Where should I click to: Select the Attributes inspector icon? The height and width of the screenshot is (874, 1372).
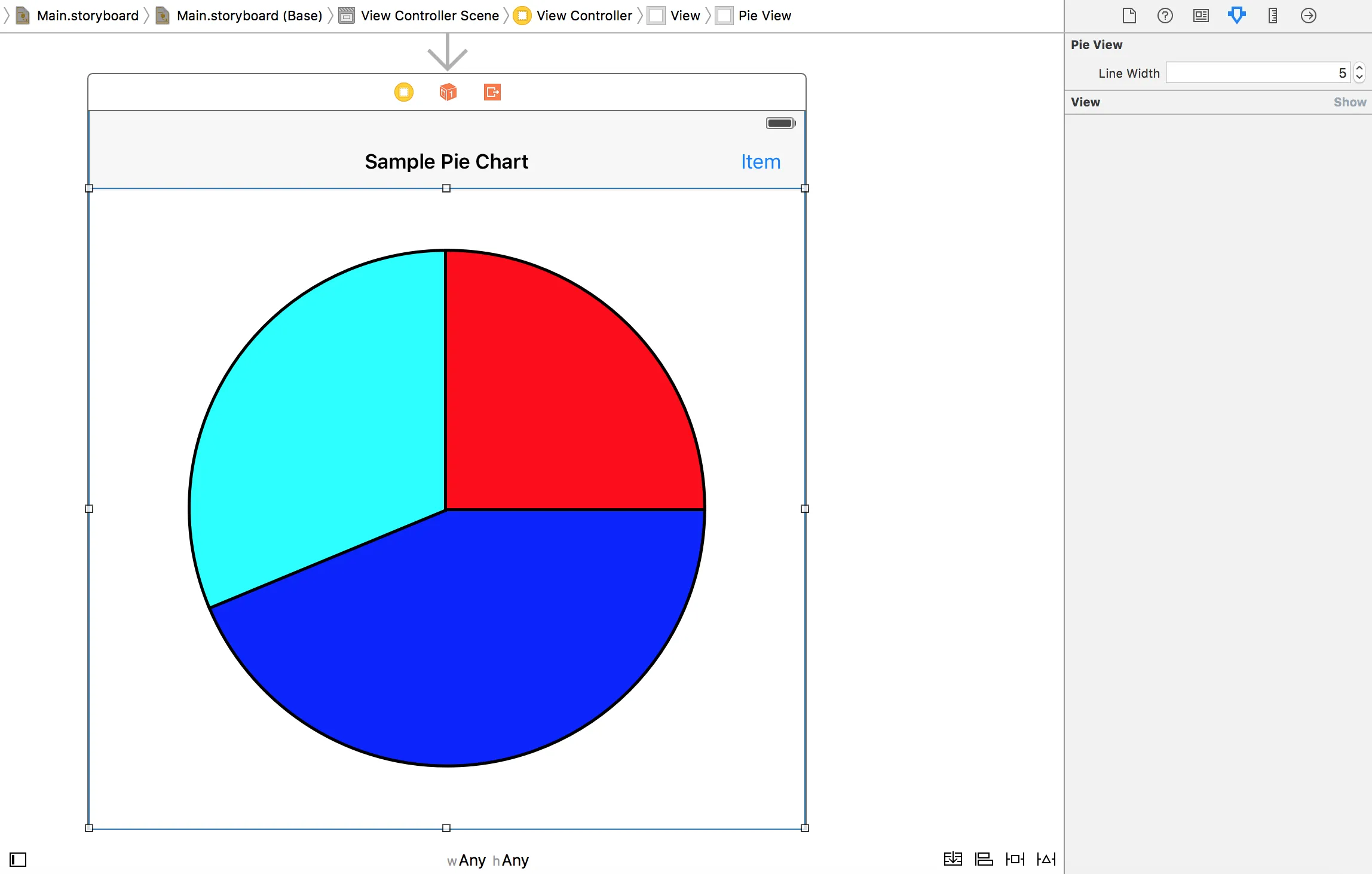[x=1236, y=16]
